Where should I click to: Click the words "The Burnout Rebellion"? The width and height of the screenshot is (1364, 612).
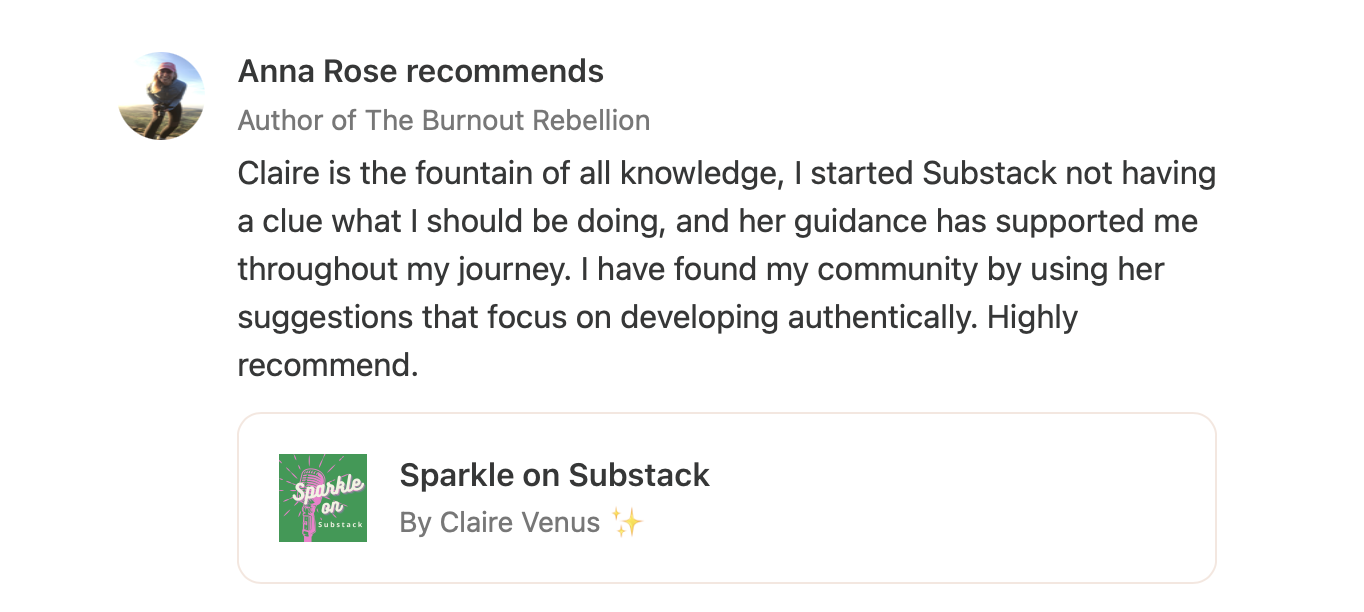pos(507,121)
